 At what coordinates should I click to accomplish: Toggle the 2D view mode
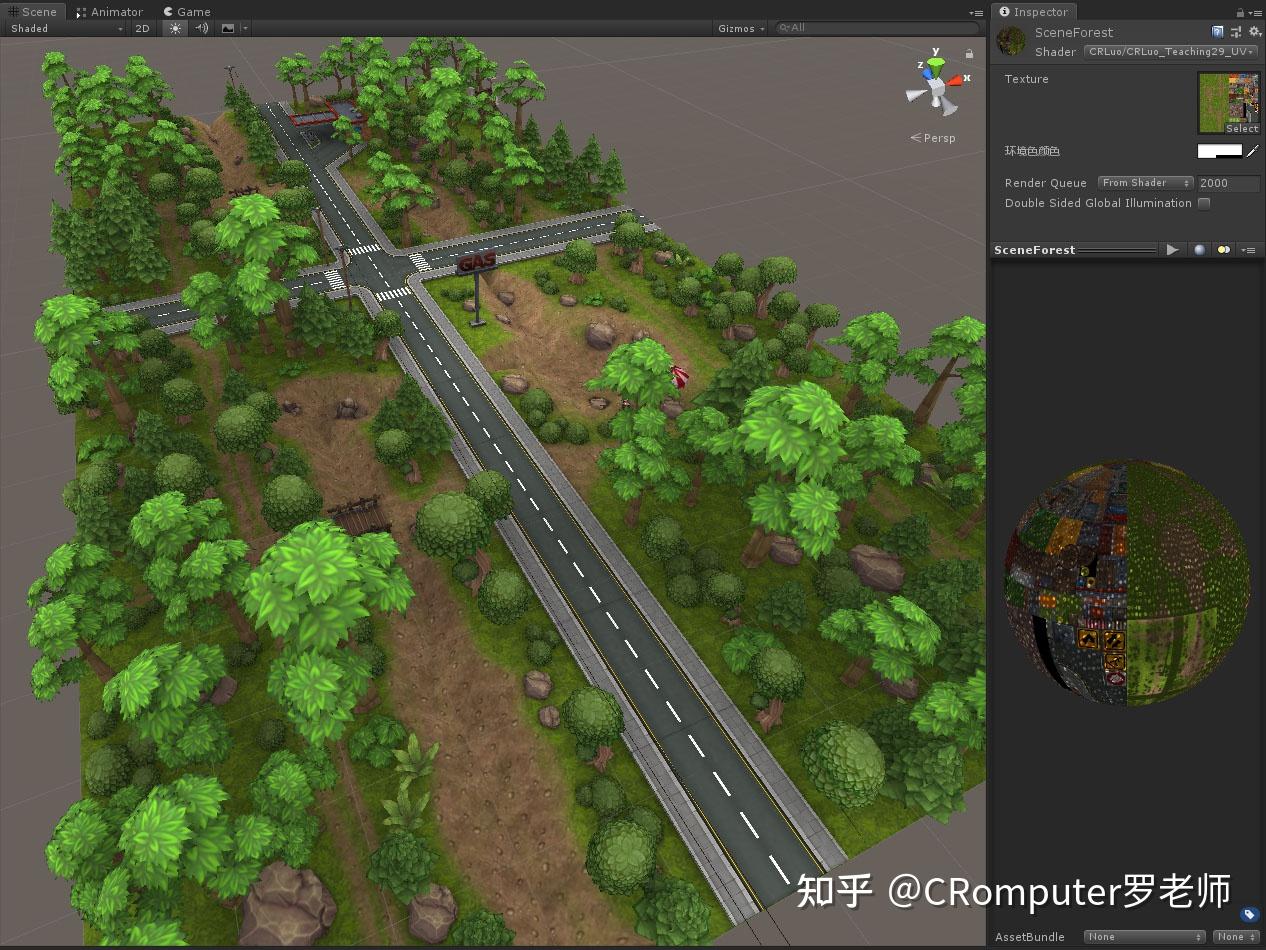point(141,29)
